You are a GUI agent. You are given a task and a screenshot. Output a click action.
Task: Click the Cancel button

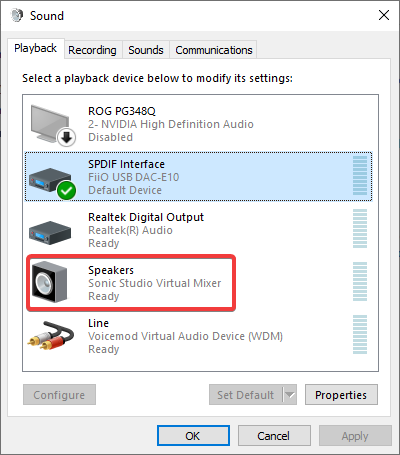[x=274, y=436]
